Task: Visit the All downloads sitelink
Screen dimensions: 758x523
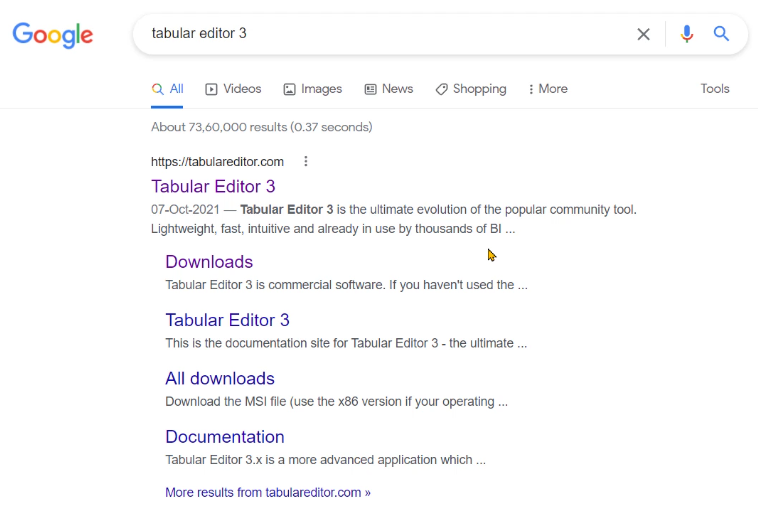Action: coord(220,378)
